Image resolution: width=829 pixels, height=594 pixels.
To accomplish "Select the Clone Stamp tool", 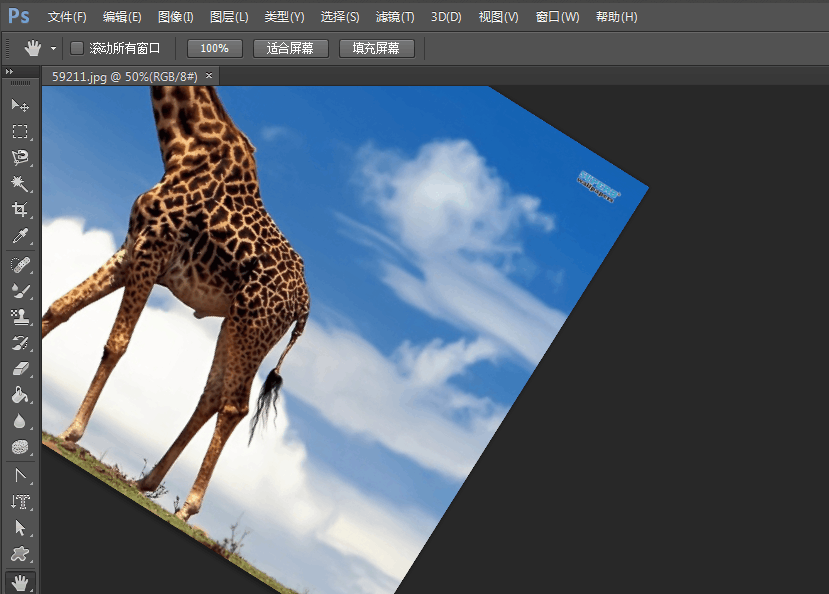I will click(19, 317).
